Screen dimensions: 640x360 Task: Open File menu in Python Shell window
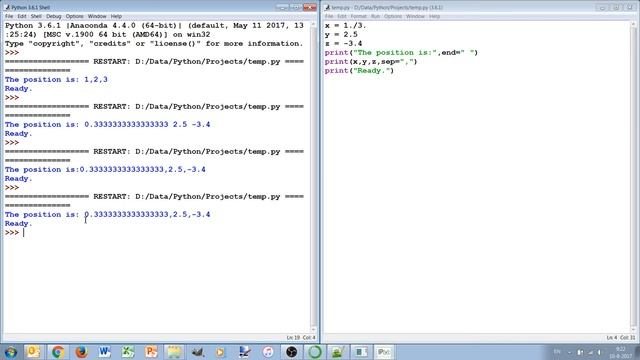pos(9,16)
